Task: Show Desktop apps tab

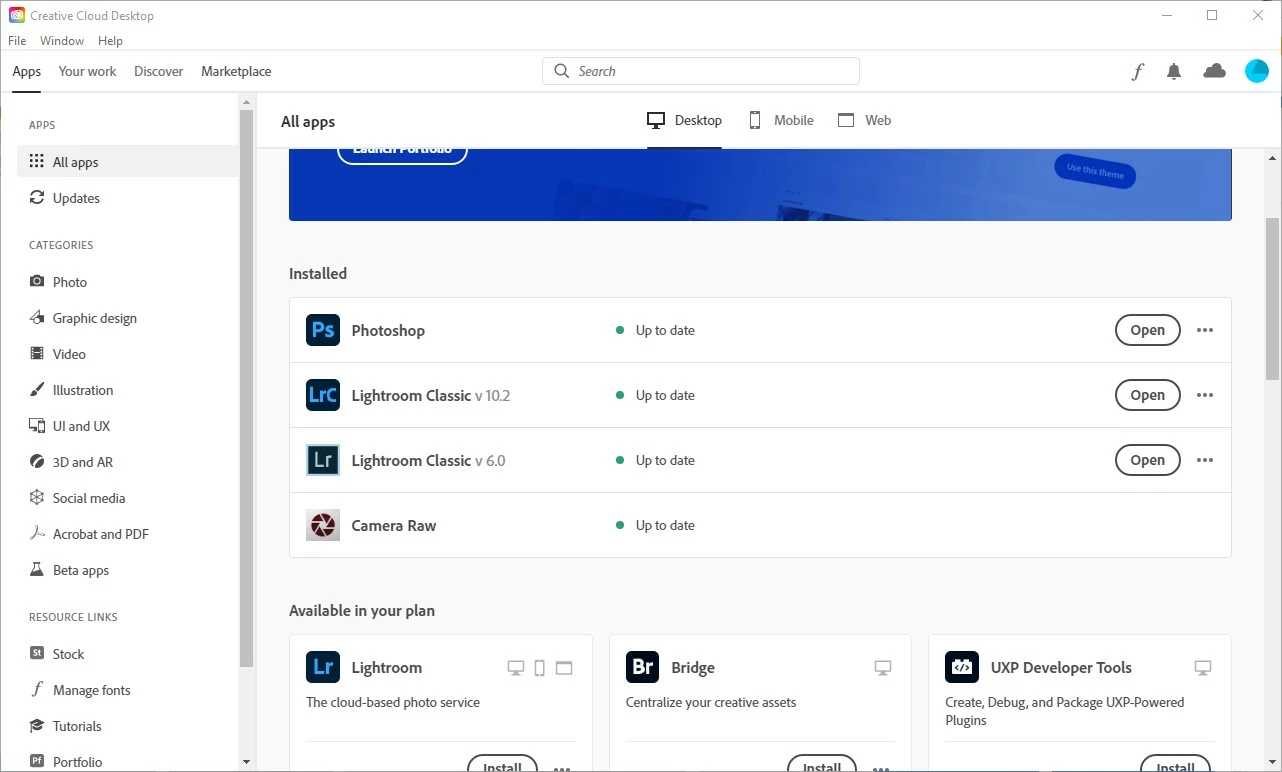Action: coord(684,120)
